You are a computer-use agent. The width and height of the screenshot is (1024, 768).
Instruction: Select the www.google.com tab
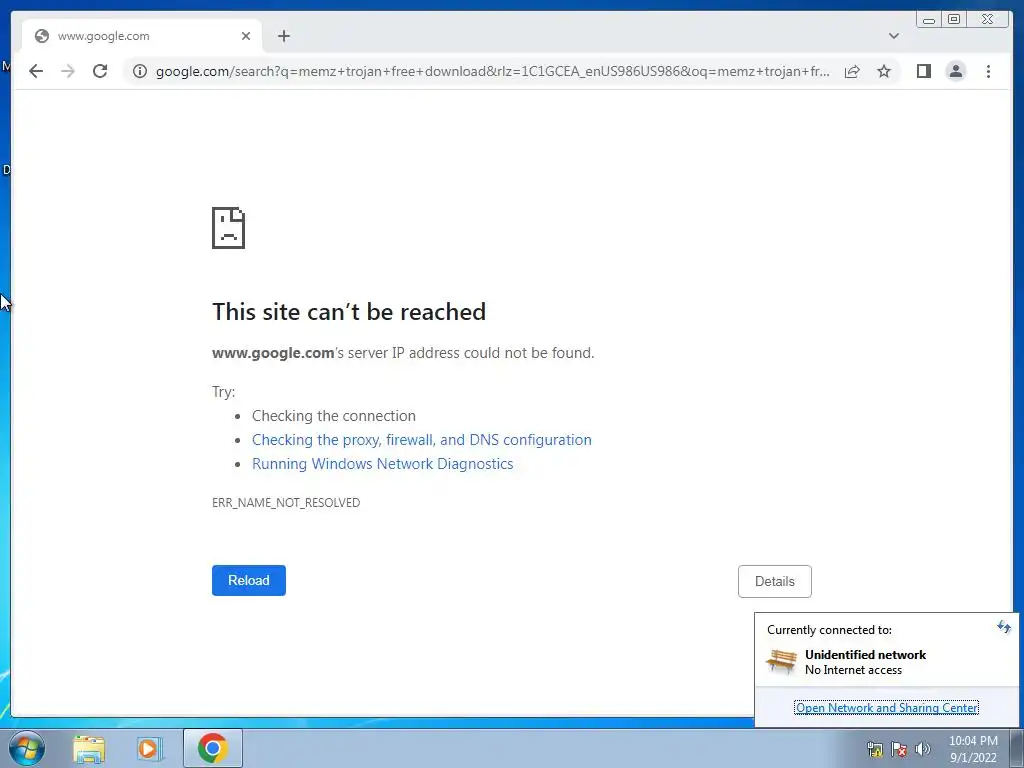pos(142,36)
